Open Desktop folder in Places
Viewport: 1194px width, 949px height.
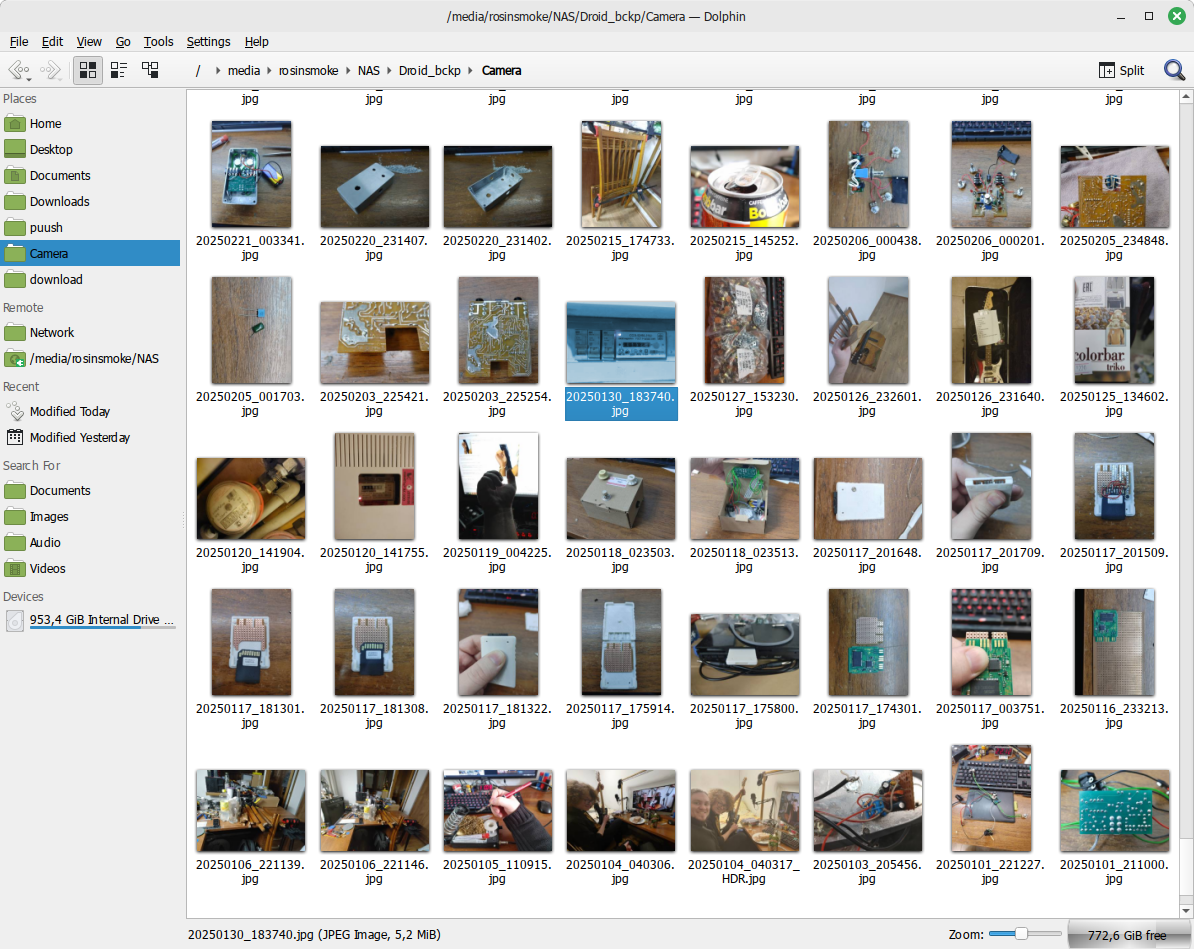pyautogui.click(x=90, y=149)
